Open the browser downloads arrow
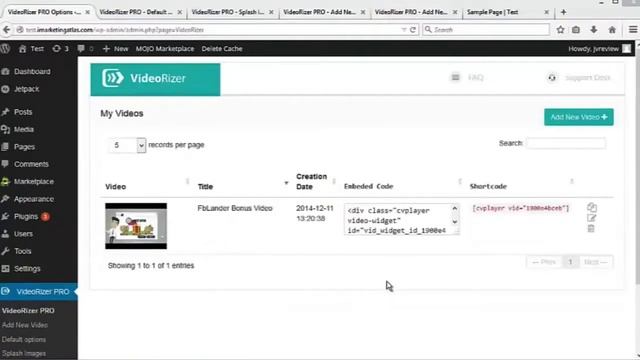640x360 pixels. [x=594, y=30]
